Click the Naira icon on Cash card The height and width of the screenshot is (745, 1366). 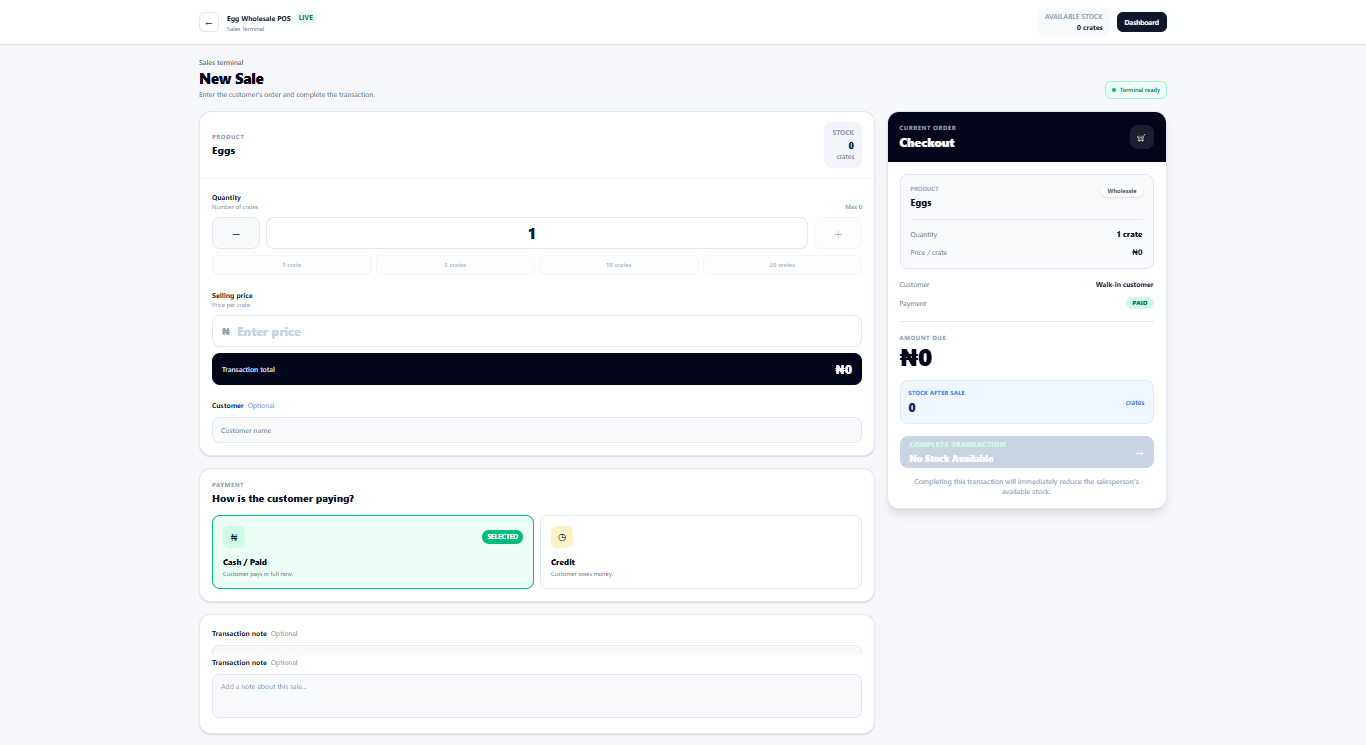(234, 537)
